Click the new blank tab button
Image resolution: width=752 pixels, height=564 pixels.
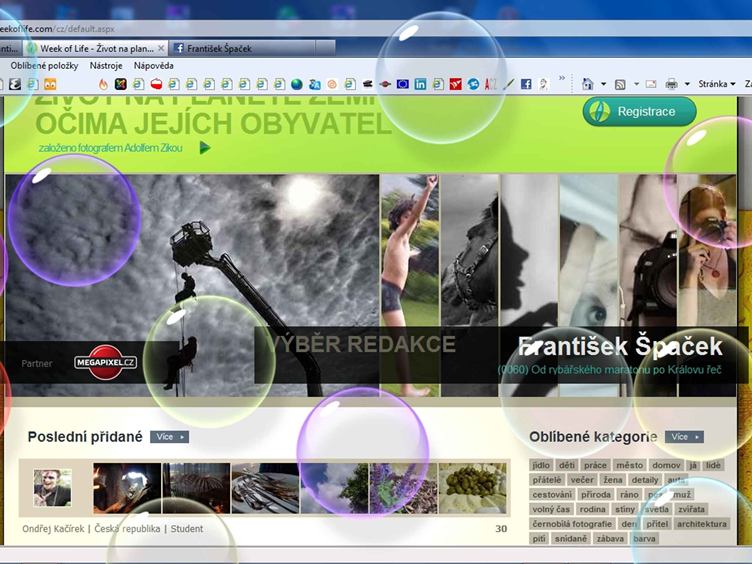point(325,48)
